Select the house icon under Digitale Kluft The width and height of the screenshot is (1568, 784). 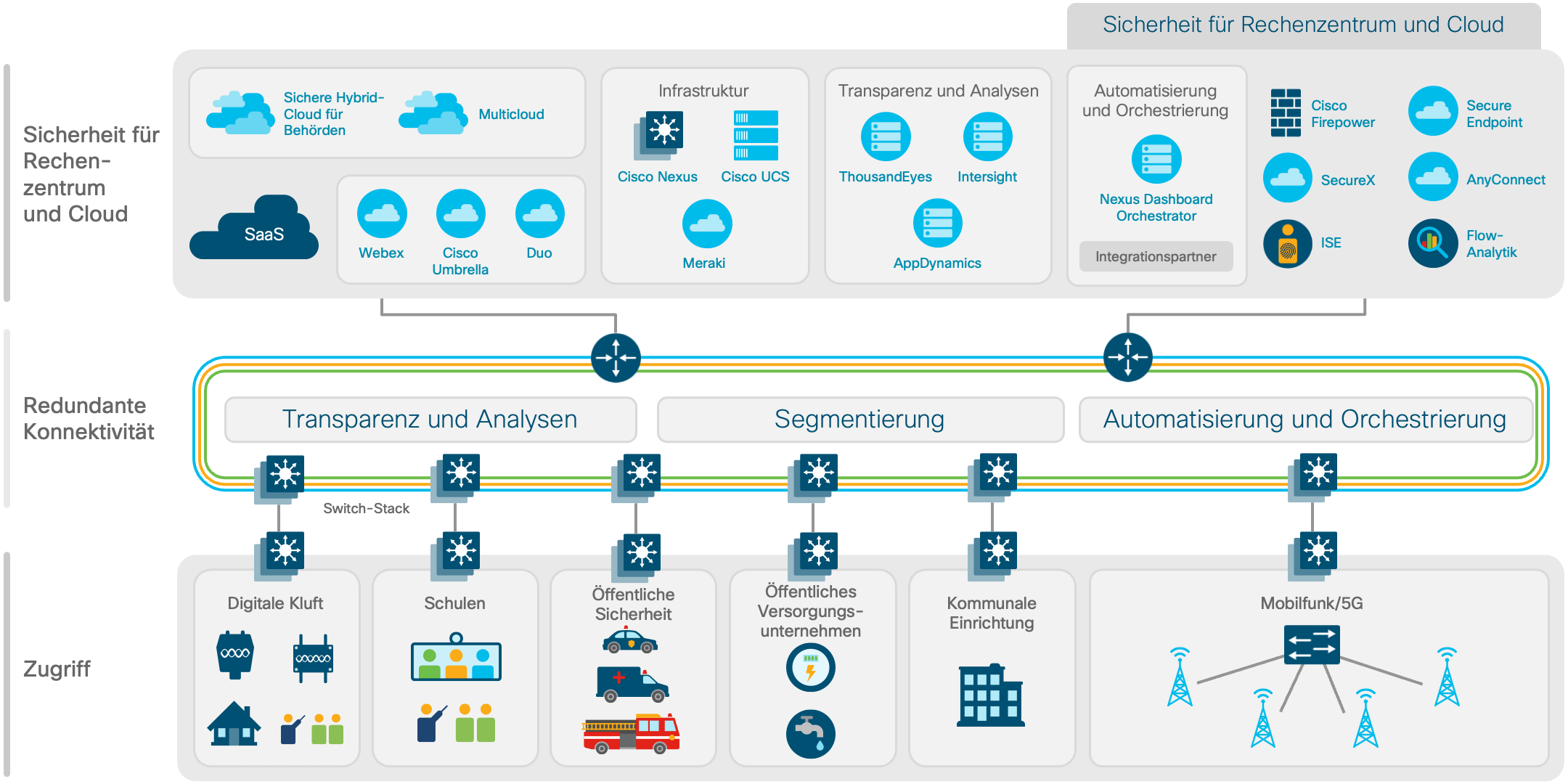click(234, 723)
